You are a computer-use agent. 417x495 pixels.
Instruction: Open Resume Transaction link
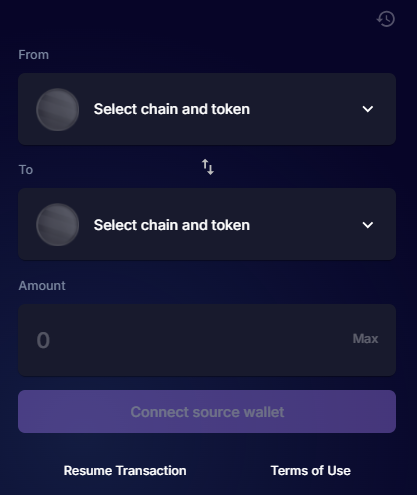tap(125, 471)
